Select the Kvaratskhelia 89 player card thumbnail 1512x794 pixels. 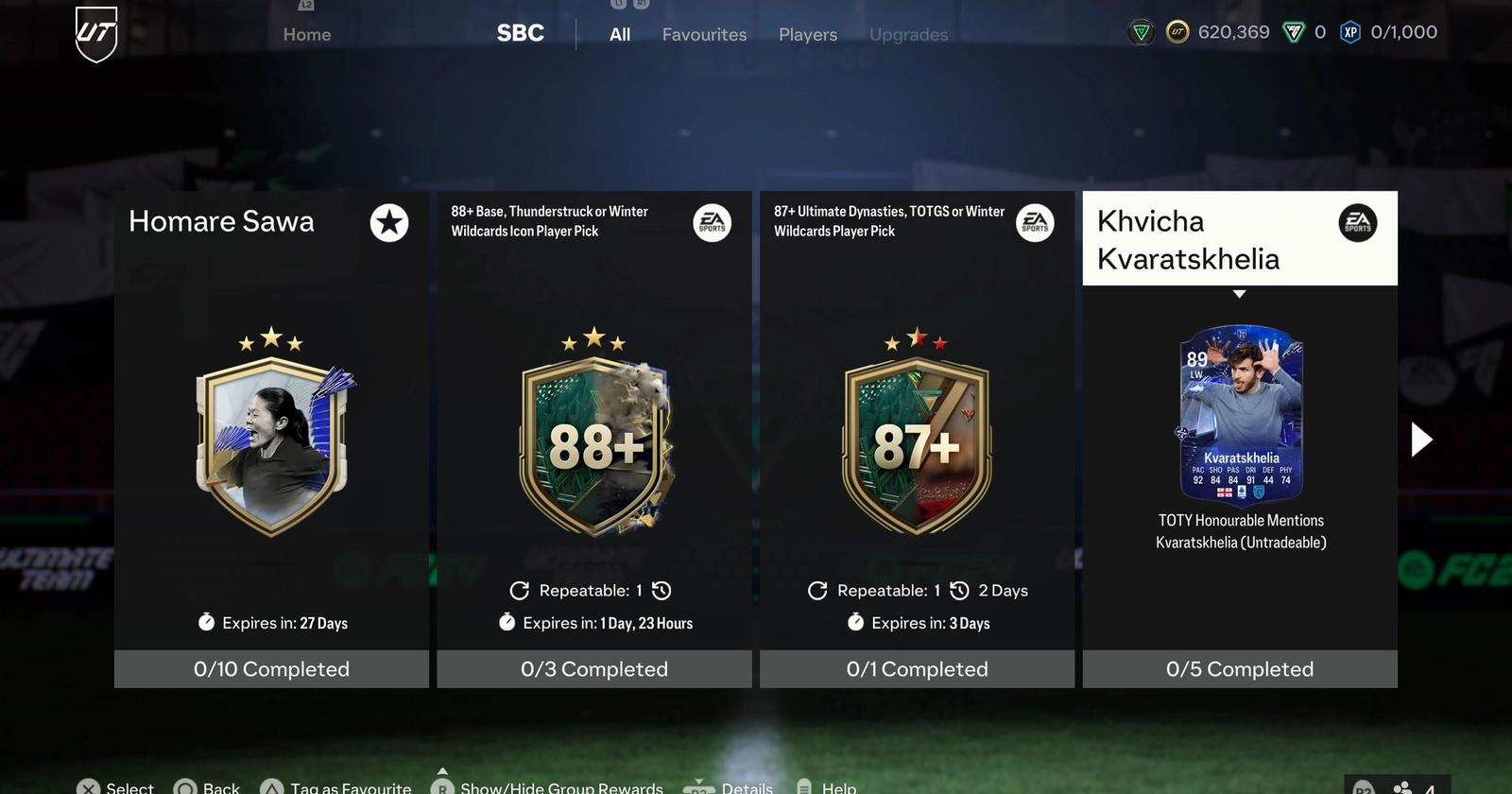[x=1241, y=414]
